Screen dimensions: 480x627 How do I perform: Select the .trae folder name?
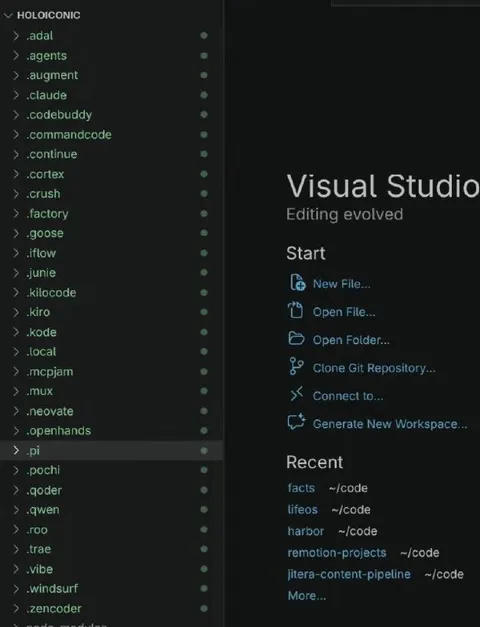(39, 549)
